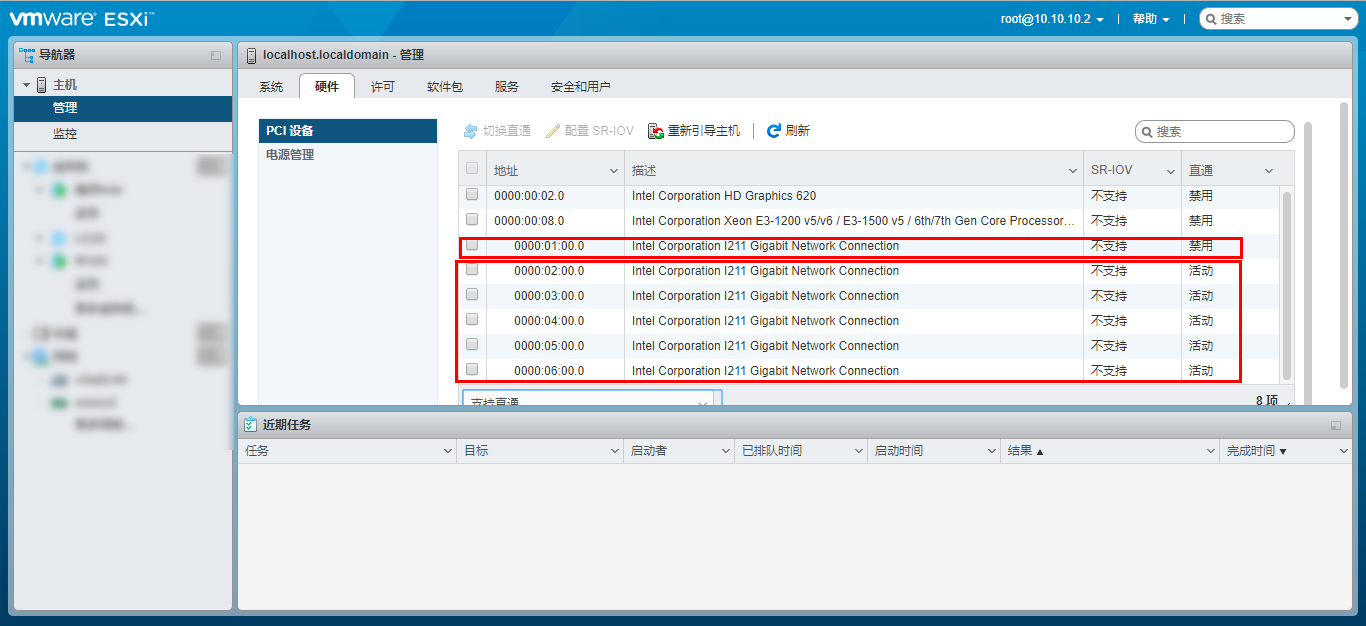Open the Initiator (启动者) column dropdown
The image size is (1366, 626).
726,451
